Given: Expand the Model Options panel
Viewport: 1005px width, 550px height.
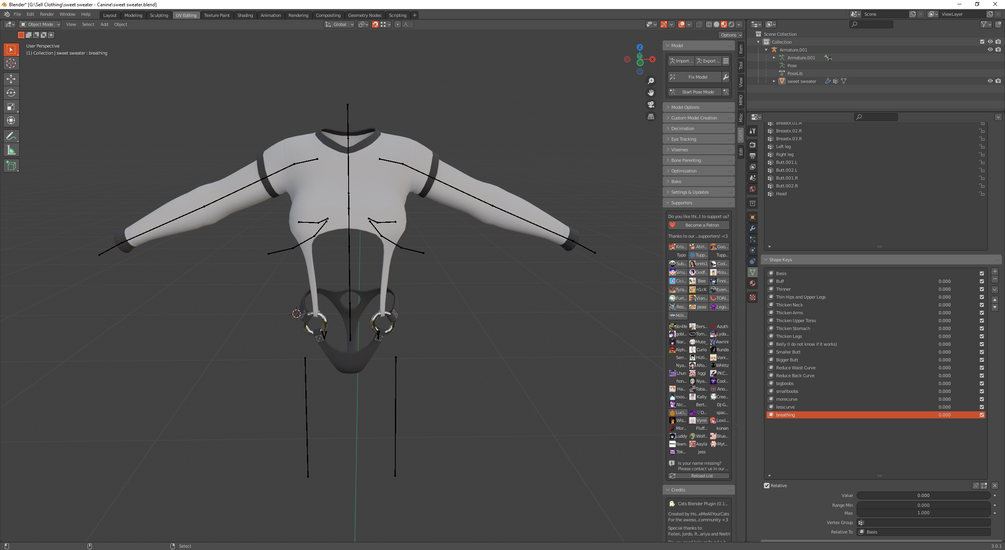Looking at the screenshot, I should [x=699, y=107].
